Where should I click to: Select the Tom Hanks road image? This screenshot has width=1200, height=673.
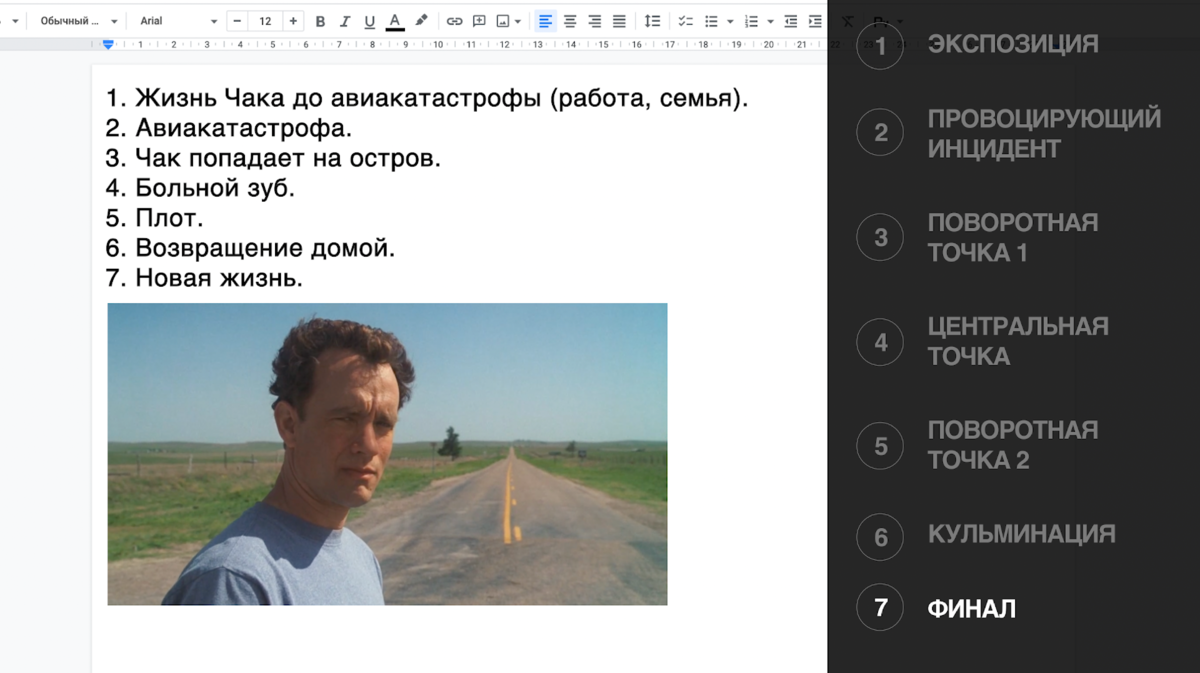coord(387,454)
